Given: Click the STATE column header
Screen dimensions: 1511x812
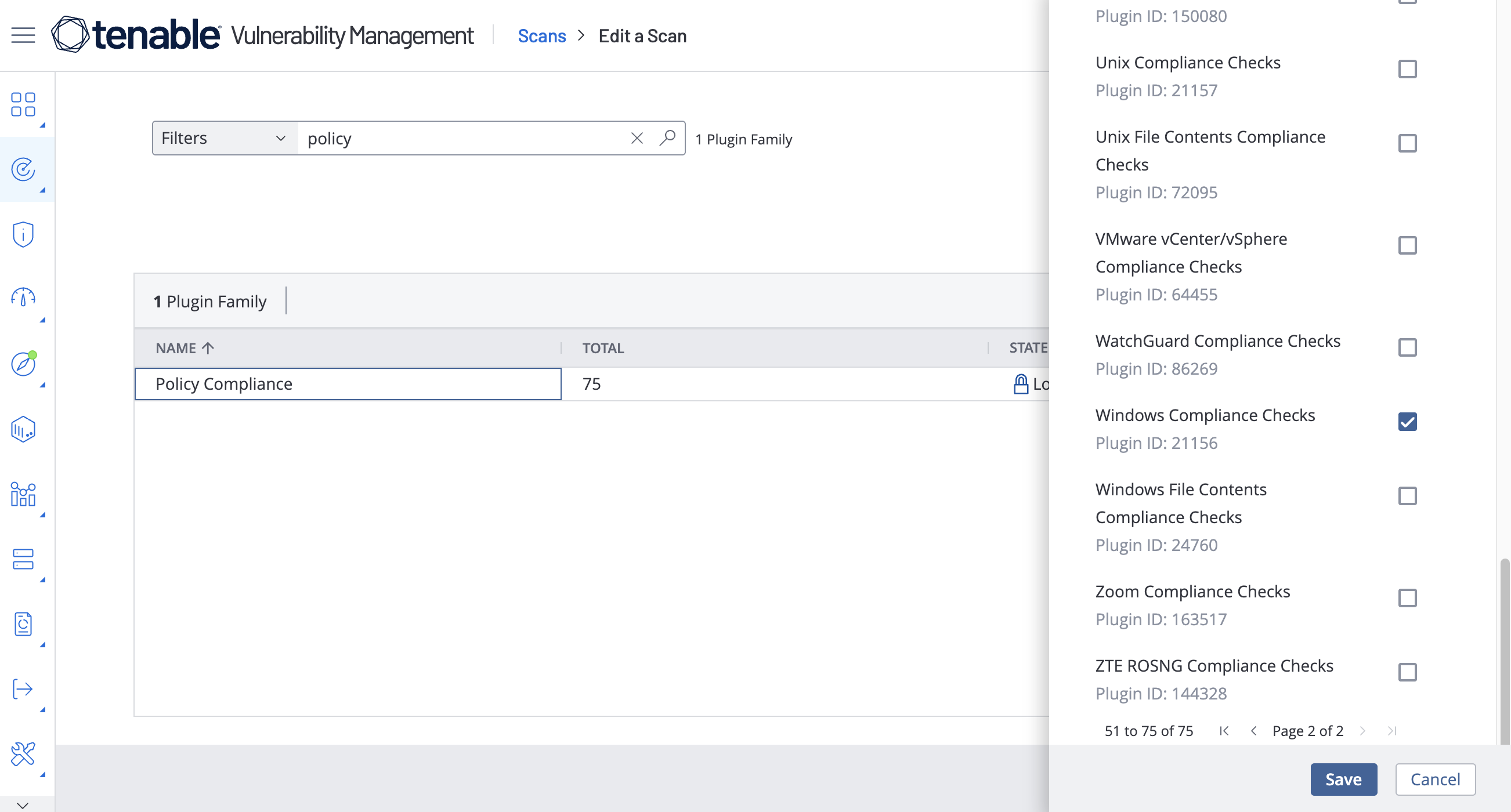Looking at the screenshot, I should click(1028, 347).
